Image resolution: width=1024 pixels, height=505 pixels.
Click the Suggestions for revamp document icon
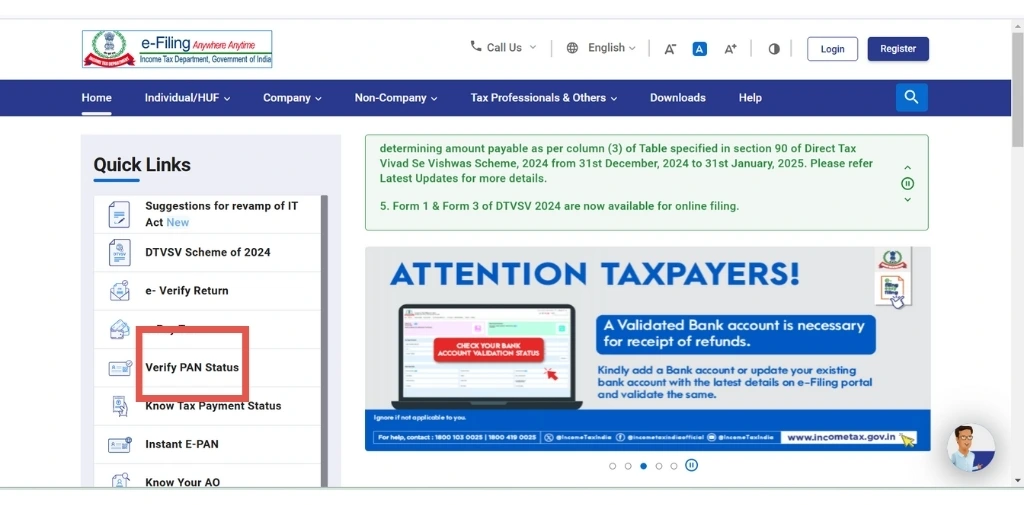pyautogui.click(x=120, y=214)
